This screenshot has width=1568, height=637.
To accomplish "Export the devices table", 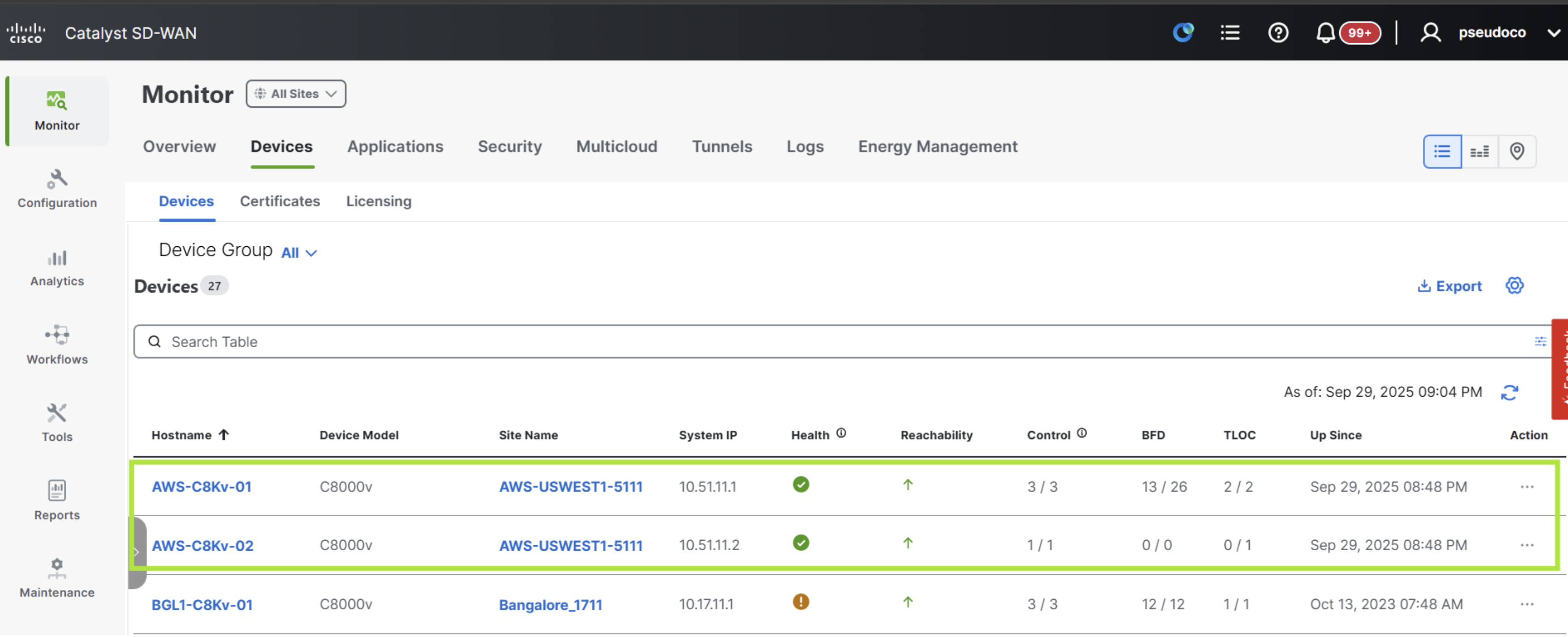I will click(x=1450, y=286).
